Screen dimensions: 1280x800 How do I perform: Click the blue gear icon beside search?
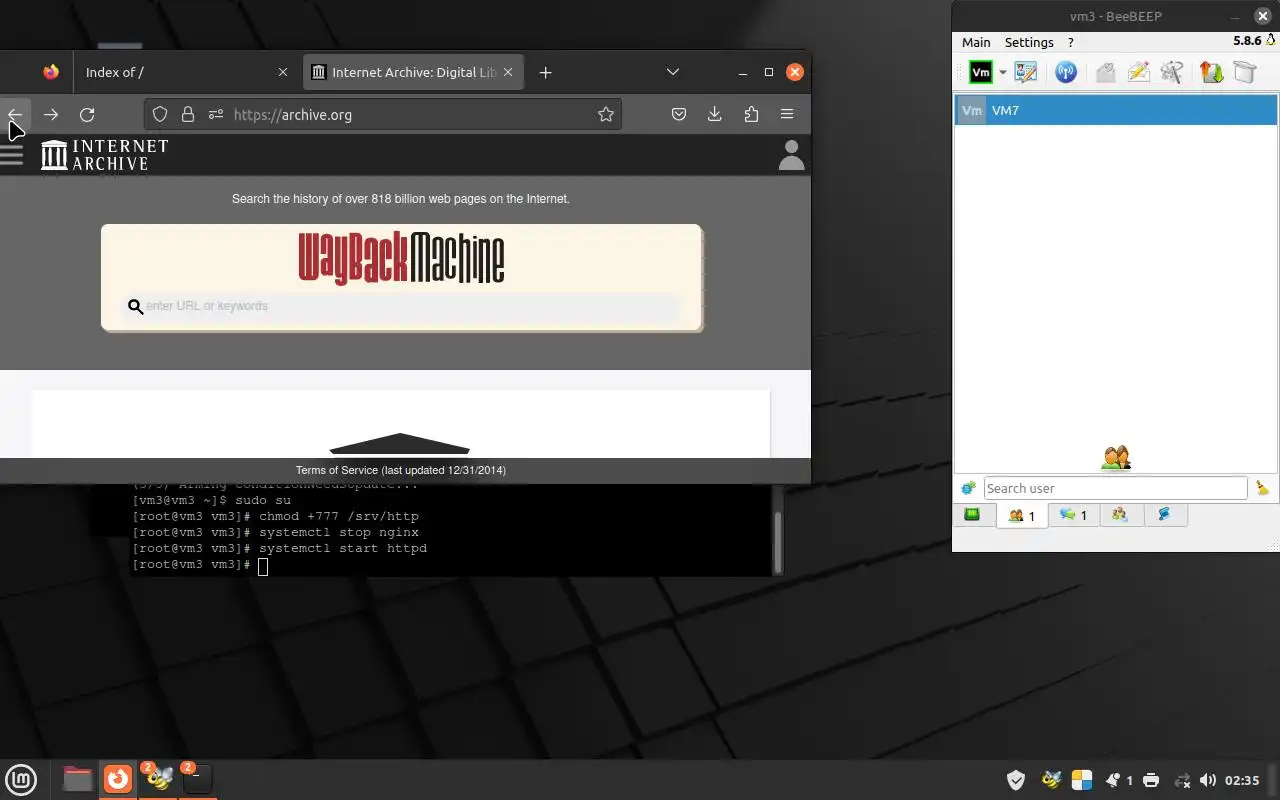pyautogui.click(x=968, y=488)
